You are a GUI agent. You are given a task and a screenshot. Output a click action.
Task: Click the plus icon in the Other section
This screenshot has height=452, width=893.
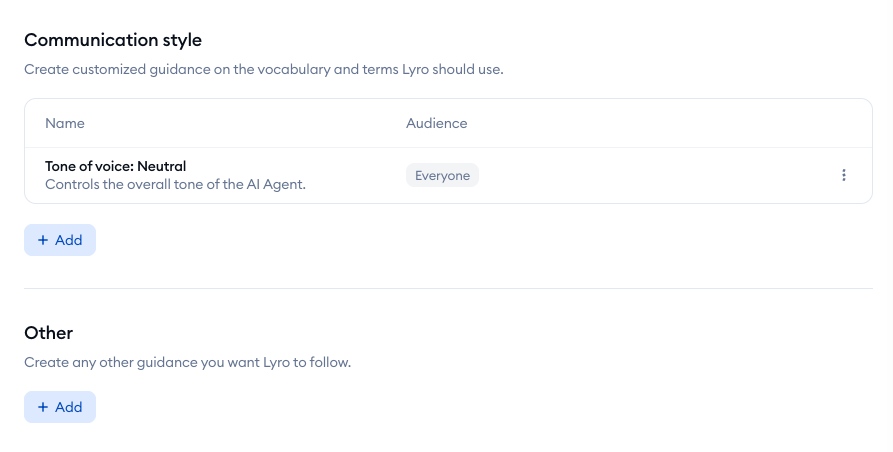[43, 407]
